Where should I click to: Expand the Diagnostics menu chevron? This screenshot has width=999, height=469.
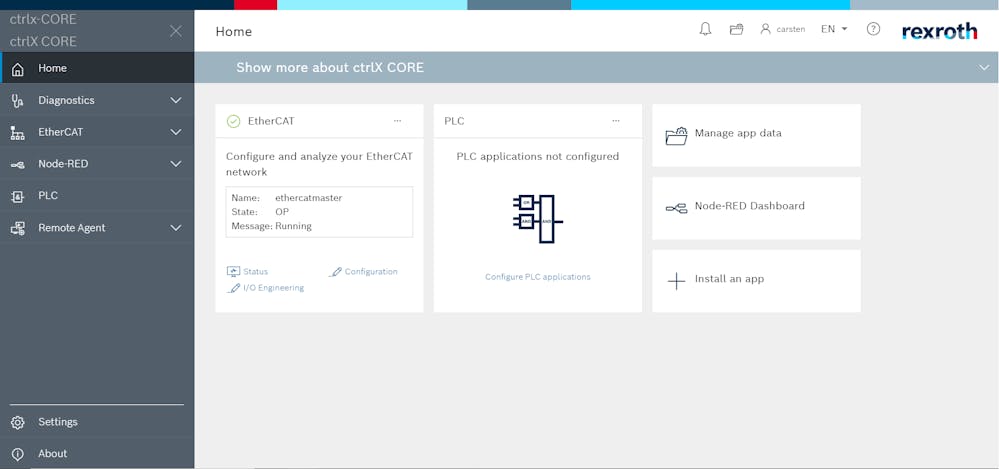coord(176,100)
